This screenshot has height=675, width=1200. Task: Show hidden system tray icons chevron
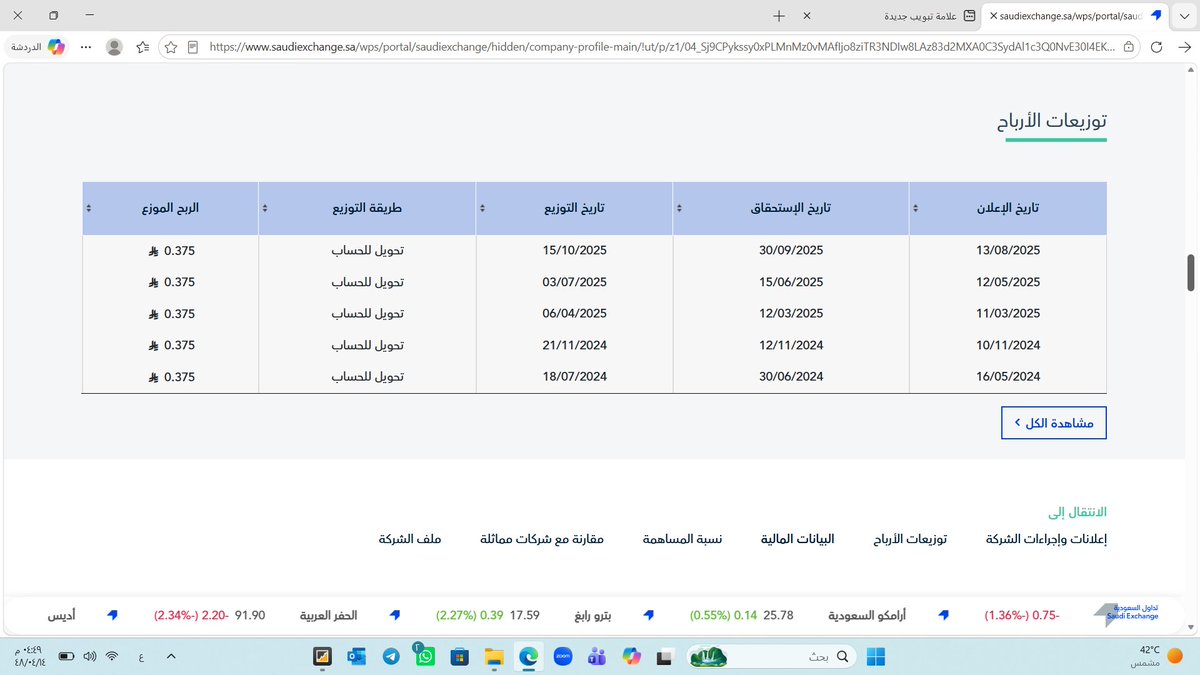[170, 656]
